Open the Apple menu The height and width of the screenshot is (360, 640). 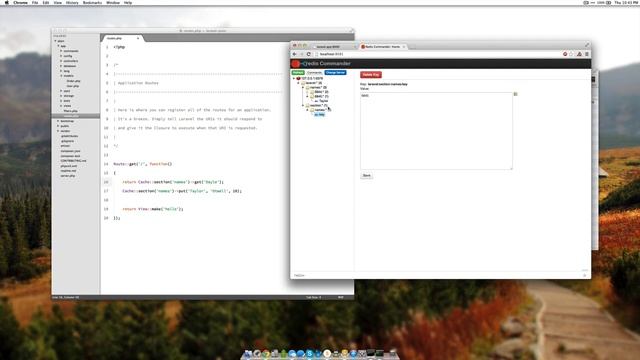click(6, 2)
